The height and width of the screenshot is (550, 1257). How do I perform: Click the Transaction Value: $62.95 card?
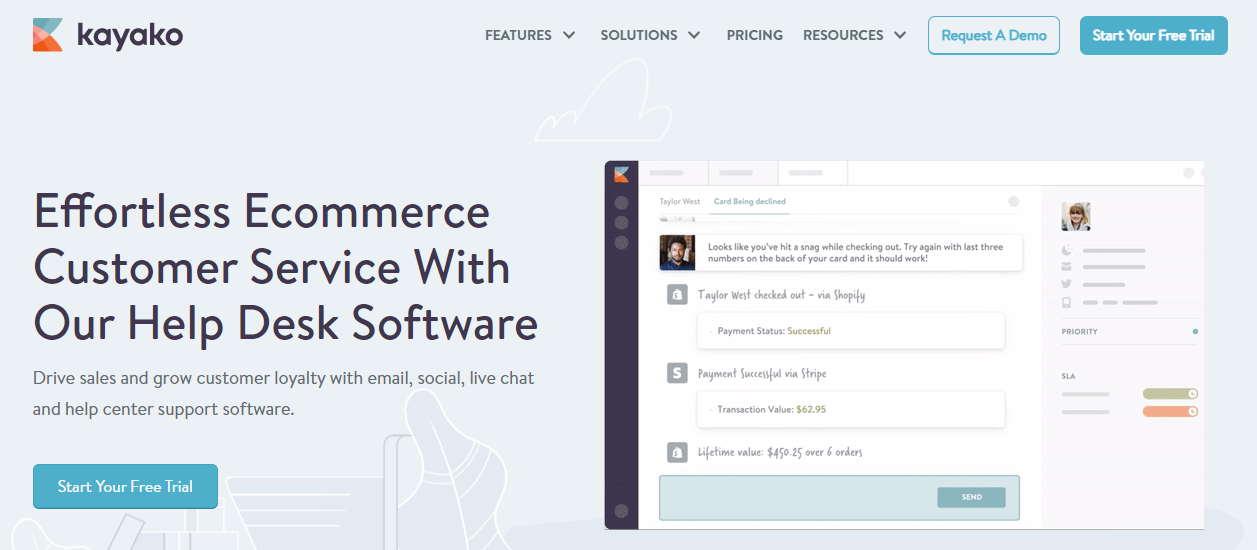tap(851, 409)
